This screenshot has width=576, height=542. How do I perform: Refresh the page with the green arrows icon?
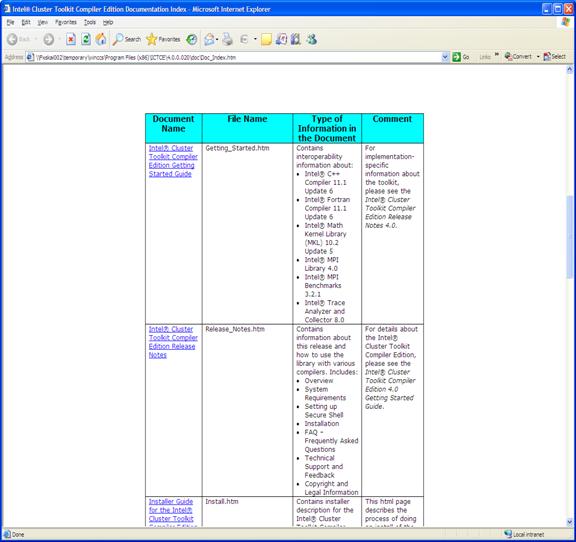tap(86, 39)
